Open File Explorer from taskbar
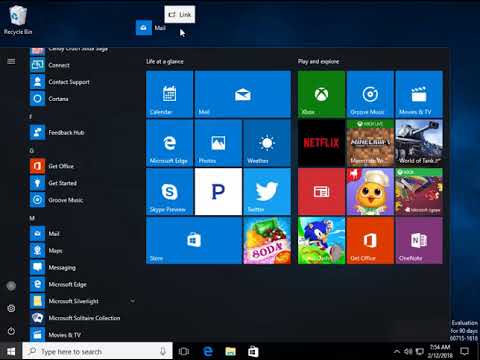The image size is (480, 360). tap(230, 351)
